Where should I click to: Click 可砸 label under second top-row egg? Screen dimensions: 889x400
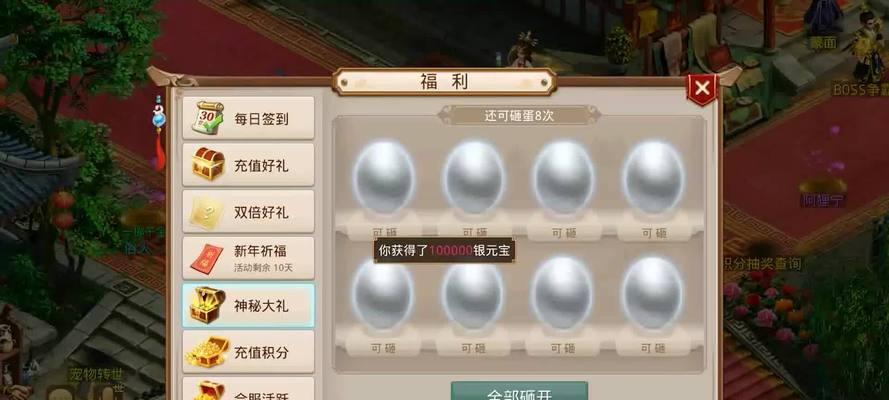click(474, 232)
